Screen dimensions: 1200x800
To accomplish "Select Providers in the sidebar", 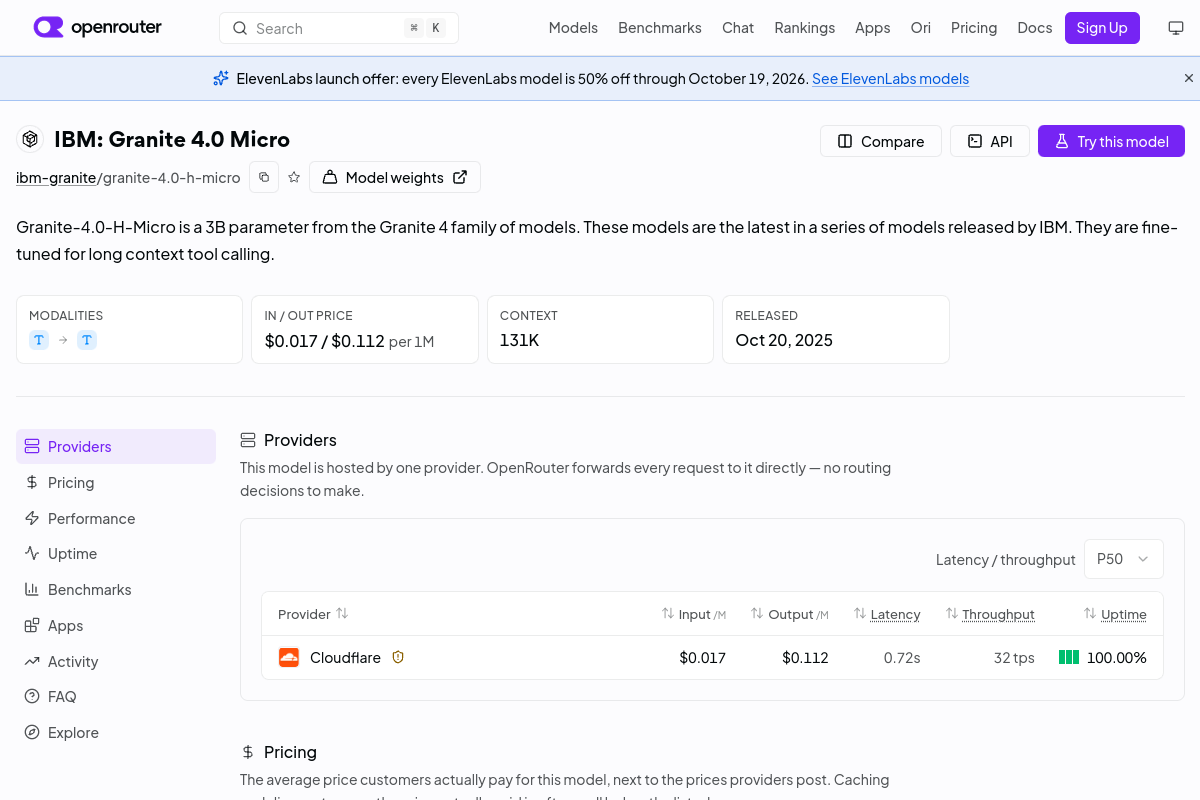I will click(116, 447).
